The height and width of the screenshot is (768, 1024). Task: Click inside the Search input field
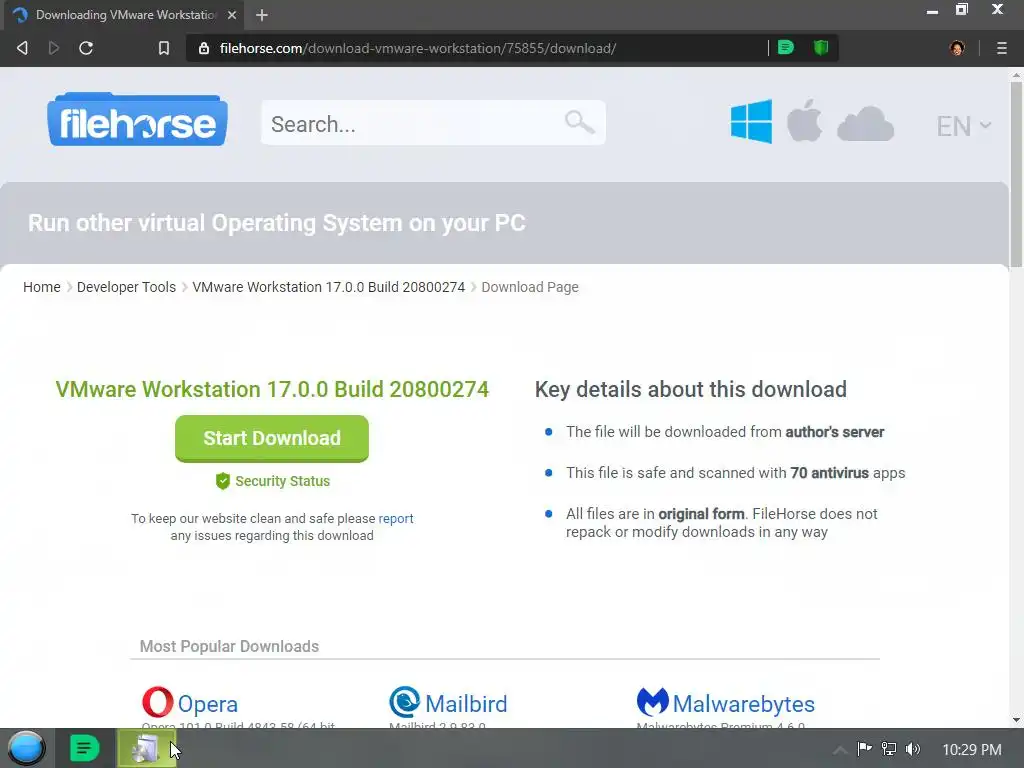tap(433, 123)
